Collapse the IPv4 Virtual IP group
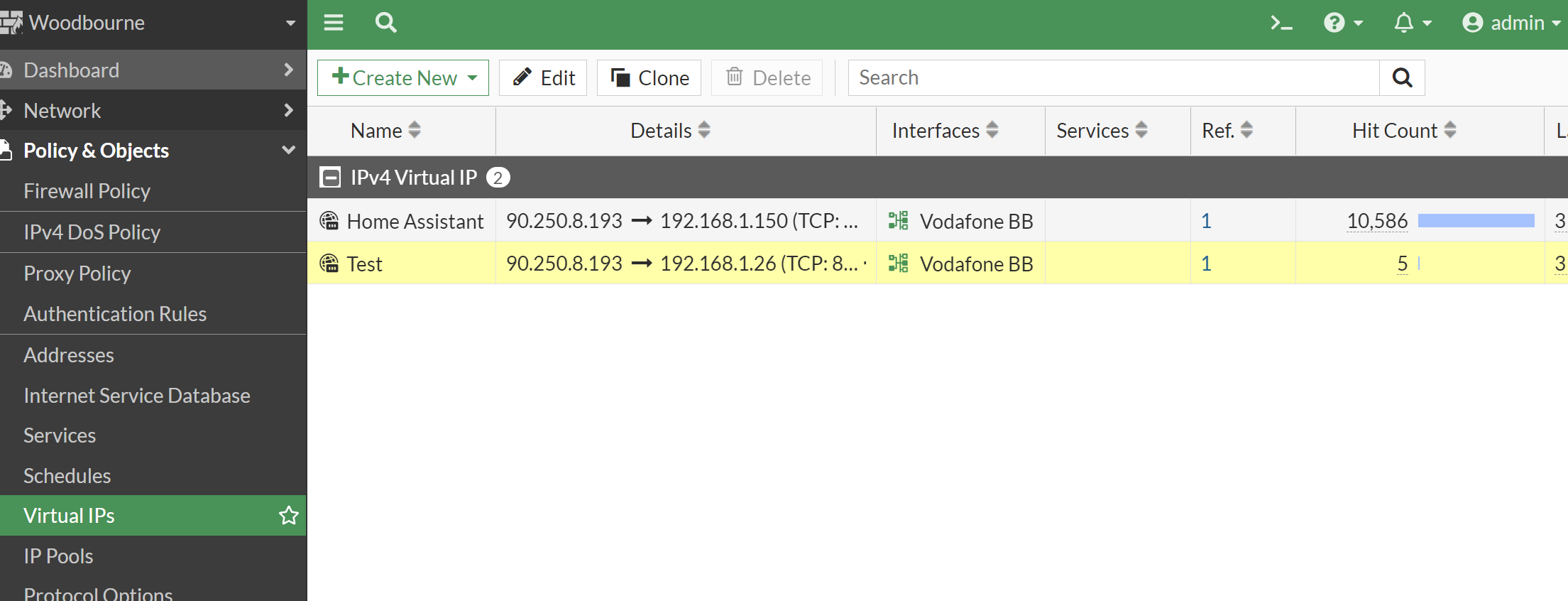The height and width of the screenshot is (601, 1568). tap(329, 177)
